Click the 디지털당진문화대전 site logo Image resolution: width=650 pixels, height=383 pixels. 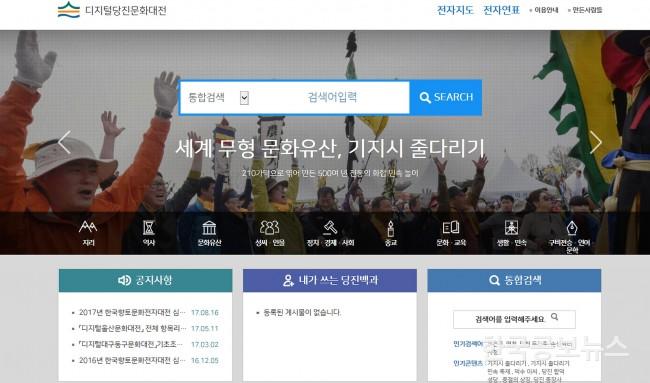pos(112,10)
